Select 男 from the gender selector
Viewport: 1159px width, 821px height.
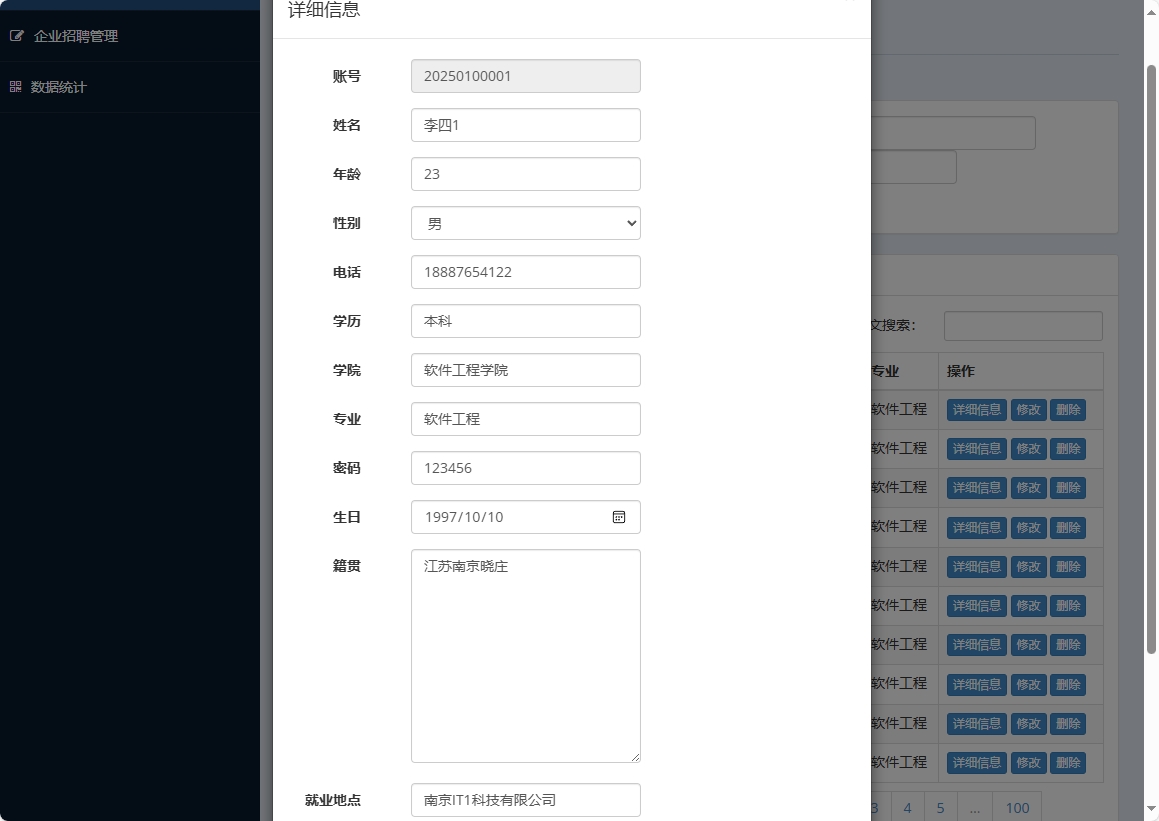[525, 223]
